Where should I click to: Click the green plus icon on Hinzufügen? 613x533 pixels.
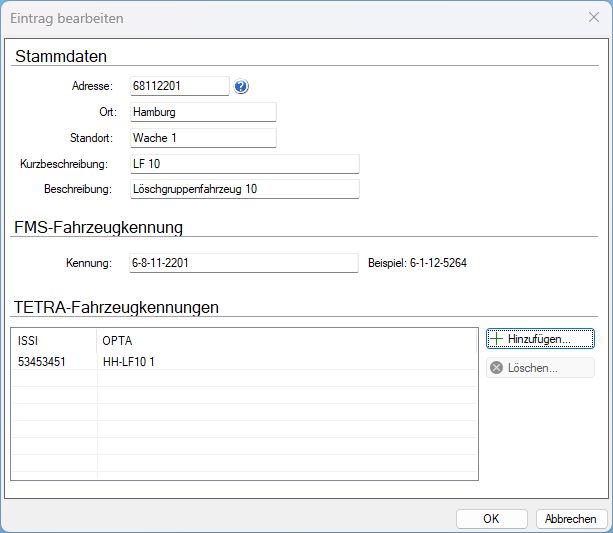pyautogui.click(x=496, y=339)
